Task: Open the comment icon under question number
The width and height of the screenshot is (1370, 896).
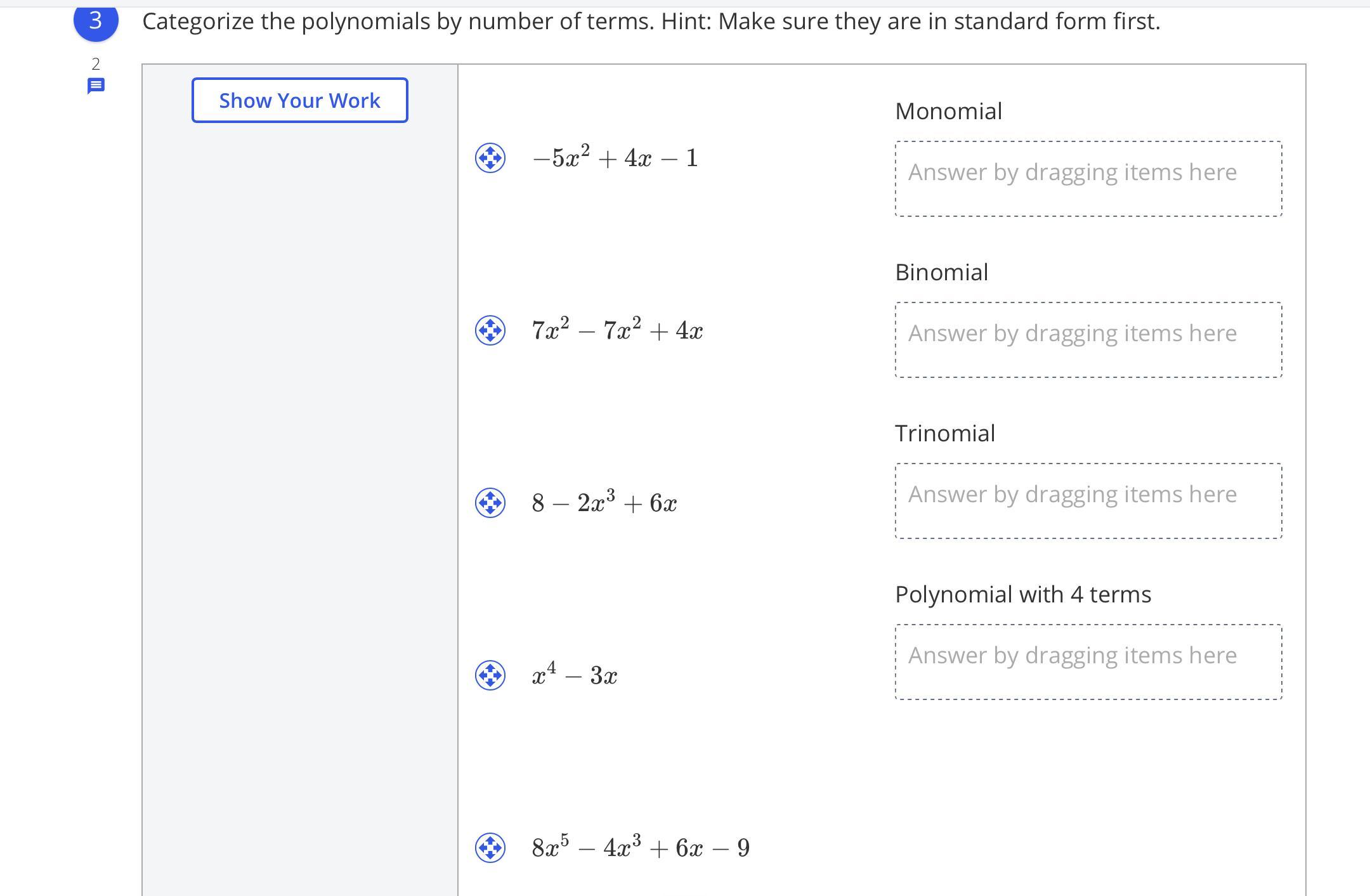Action: click(x=96, y=86)
